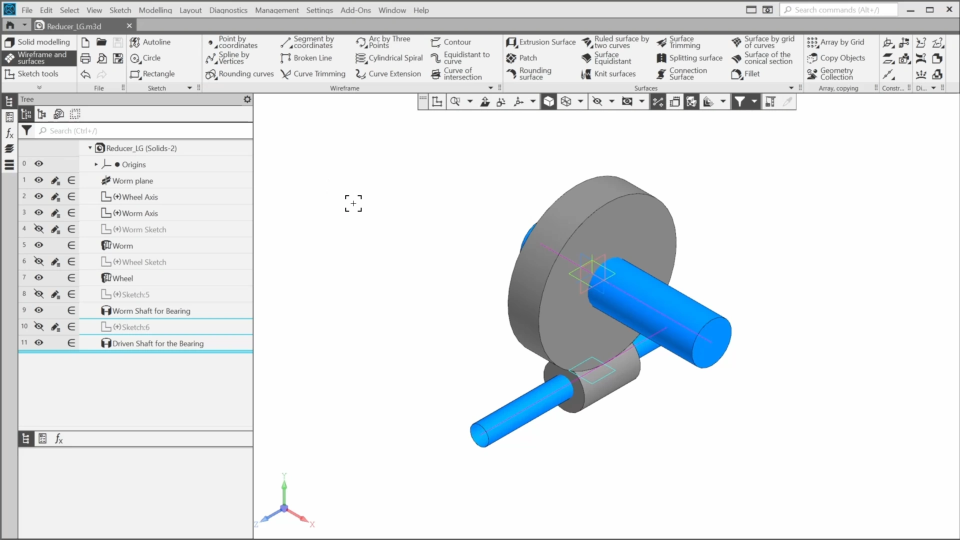Switch to Solid modelling toolset

(38, 42)
